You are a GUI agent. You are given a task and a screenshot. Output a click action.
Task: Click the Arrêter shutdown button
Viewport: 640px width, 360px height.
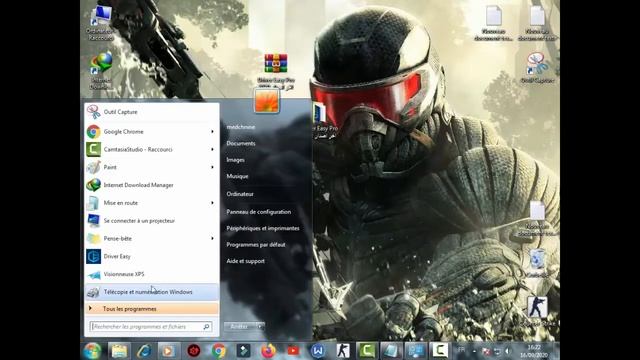point(240,327)
